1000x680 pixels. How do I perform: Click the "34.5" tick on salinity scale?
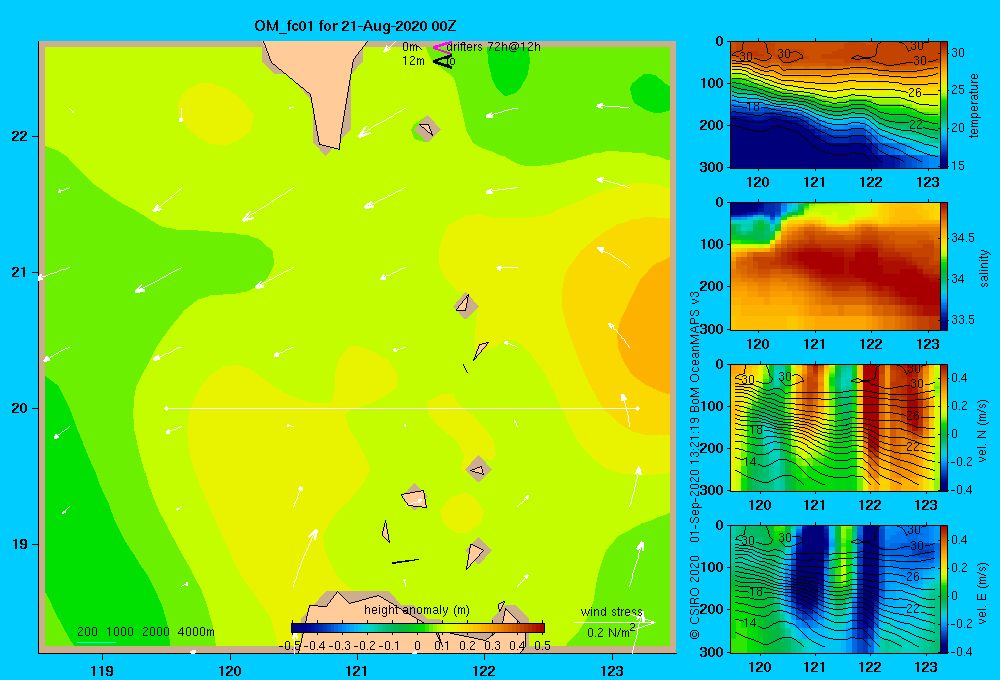[962, 238]
